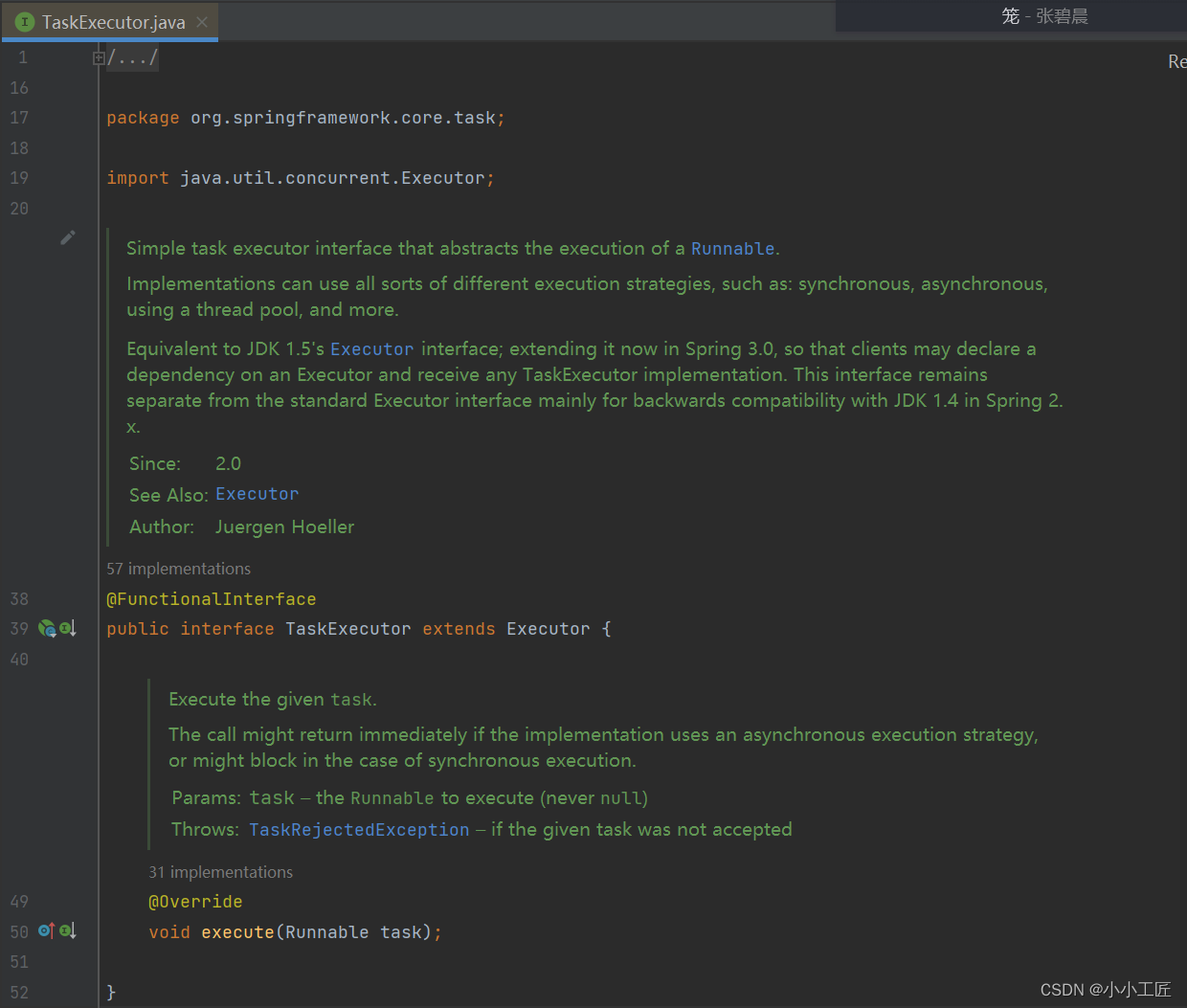The height and width of the screenshot is (1008, 1187).
Task: Expand the folded license comment on line 1
Action: click(x=98, y=58)
